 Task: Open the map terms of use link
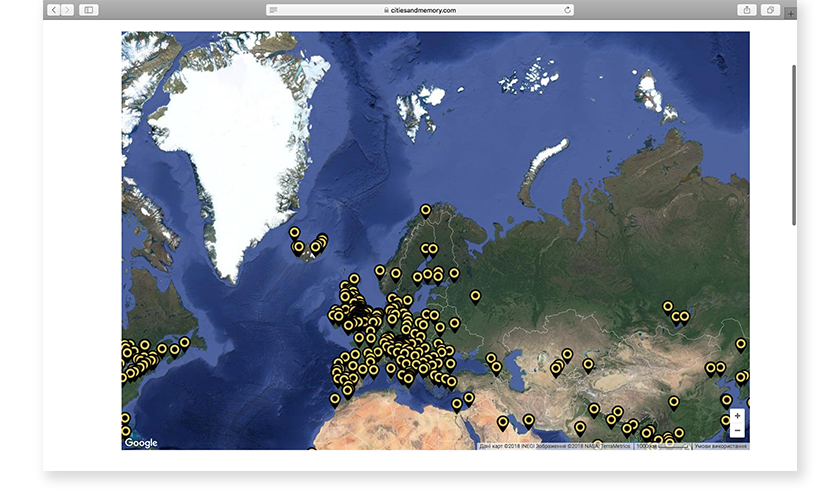pos(720,446)
